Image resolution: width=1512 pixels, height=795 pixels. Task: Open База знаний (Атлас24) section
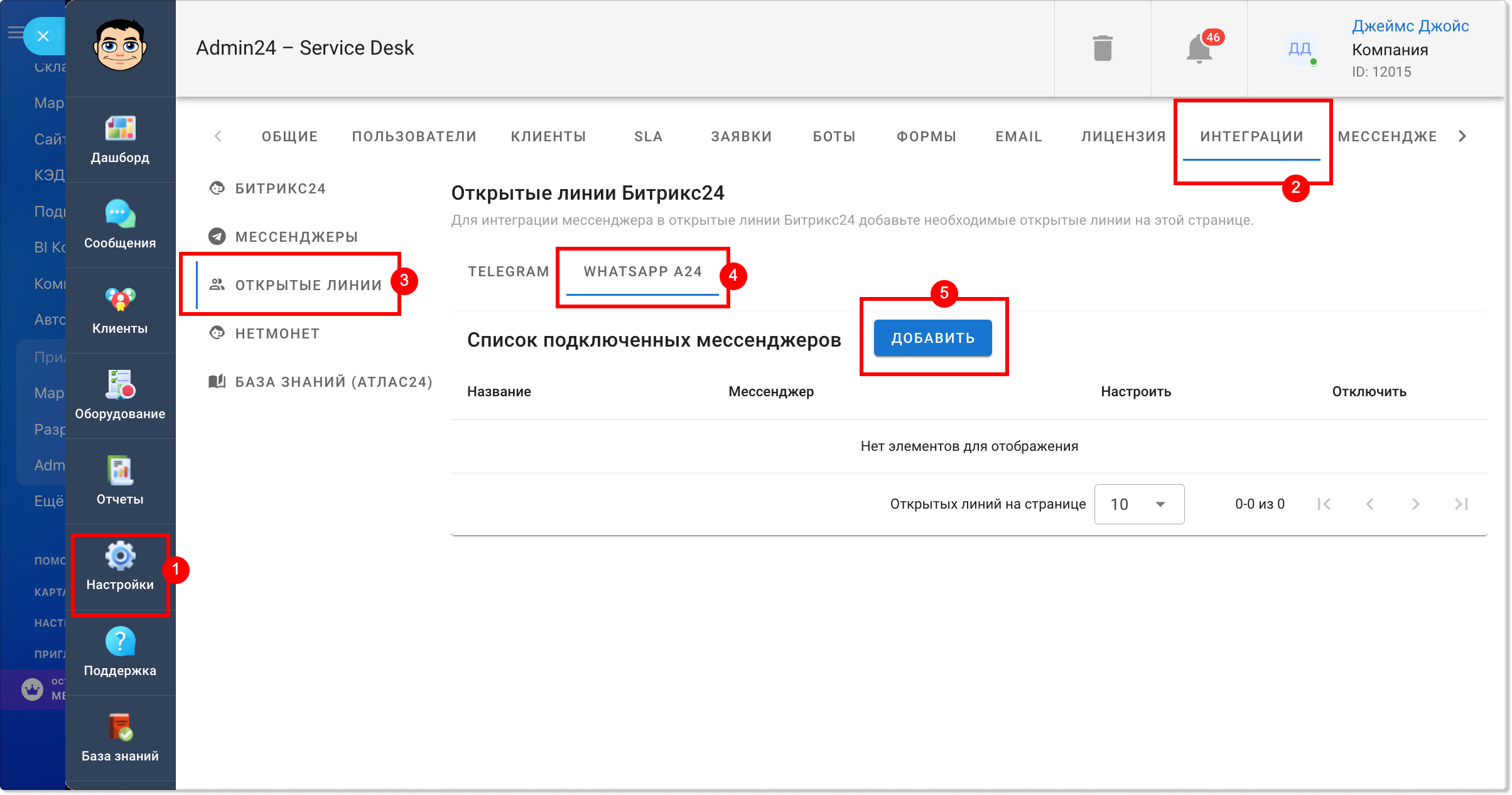point(320,382)
